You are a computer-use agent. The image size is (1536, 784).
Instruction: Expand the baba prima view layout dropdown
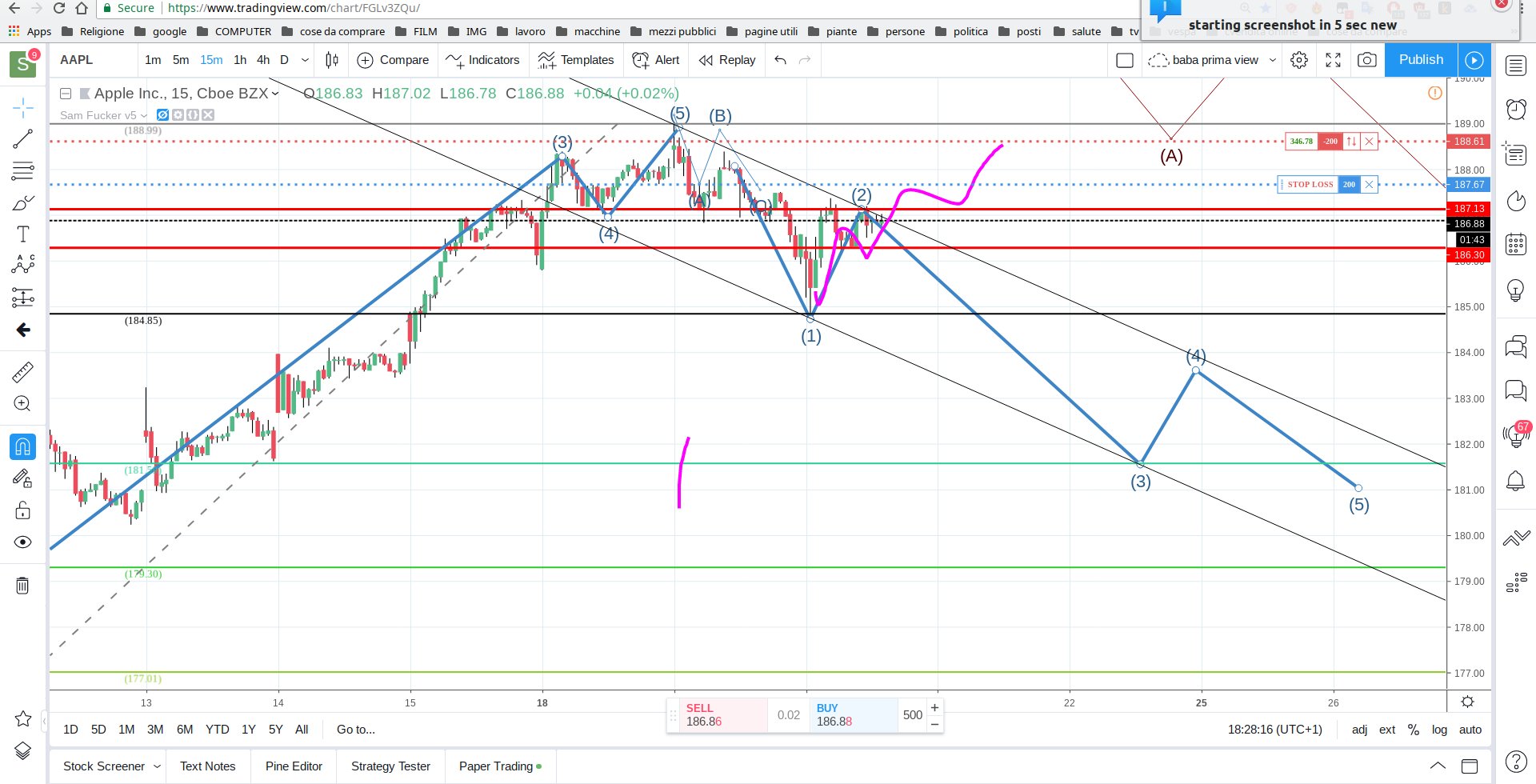1273,60
